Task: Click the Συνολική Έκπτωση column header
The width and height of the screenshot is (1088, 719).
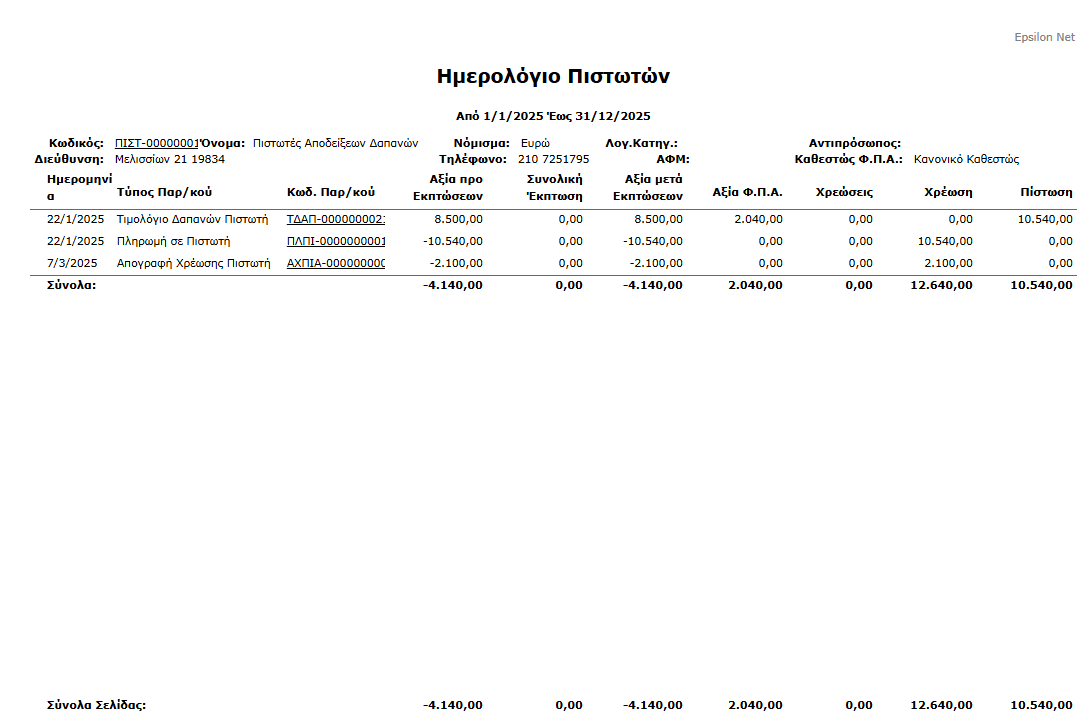Action: (x=554, y=187)
